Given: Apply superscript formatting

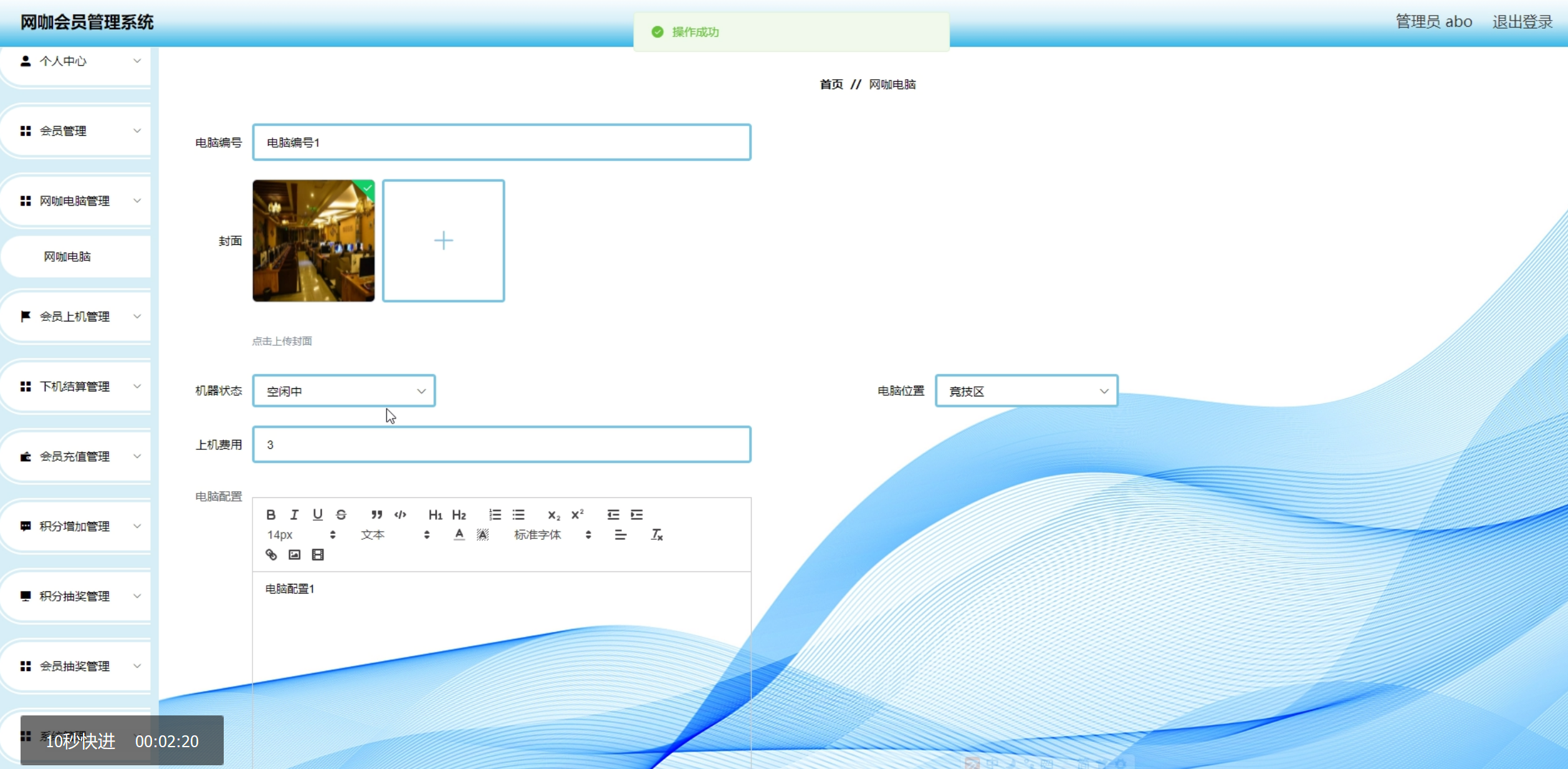Looking at the screenshot, I should click(x=578, y=515).
